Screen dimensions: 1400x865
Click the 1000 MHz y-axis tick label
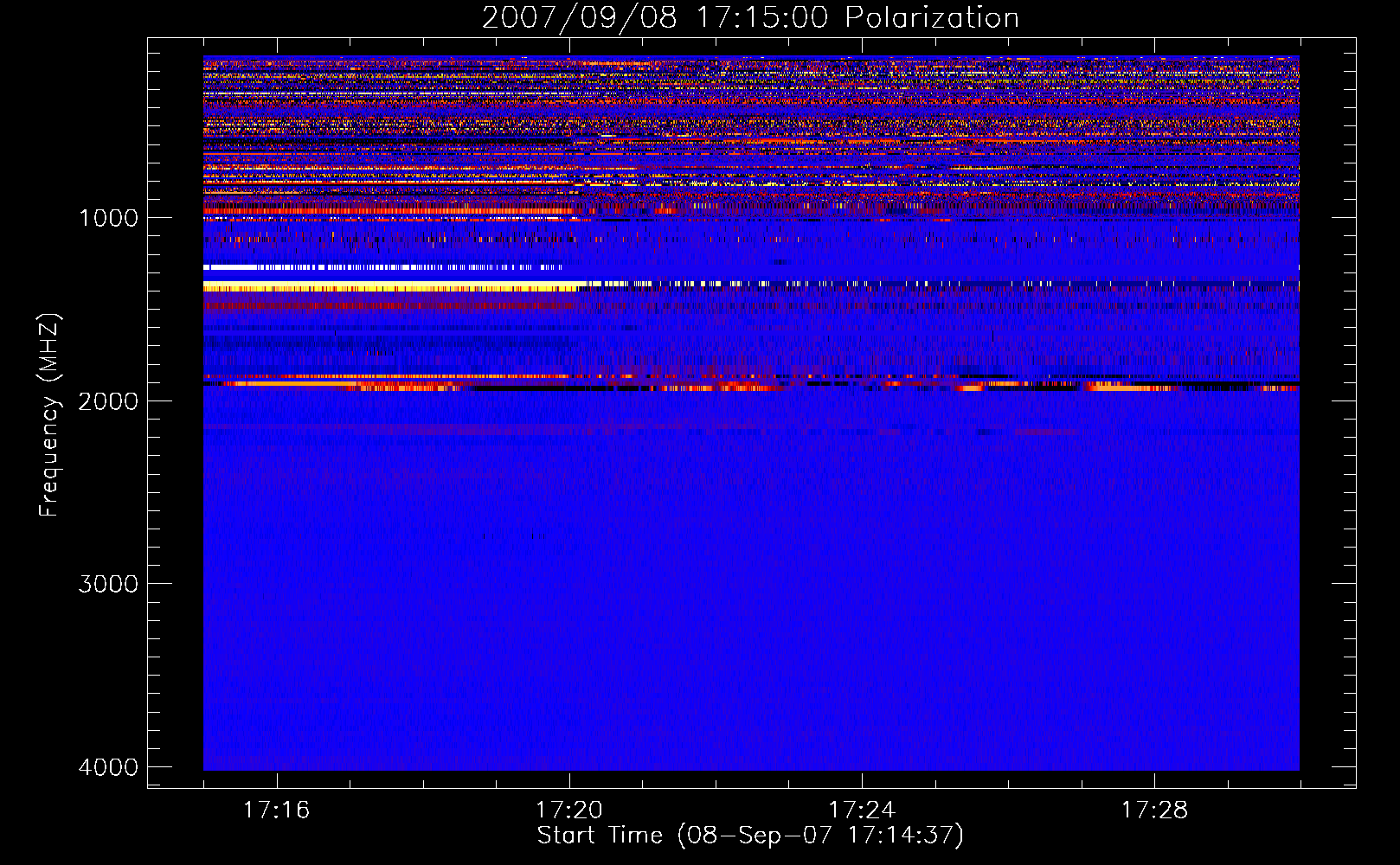(x=108, y=218)
